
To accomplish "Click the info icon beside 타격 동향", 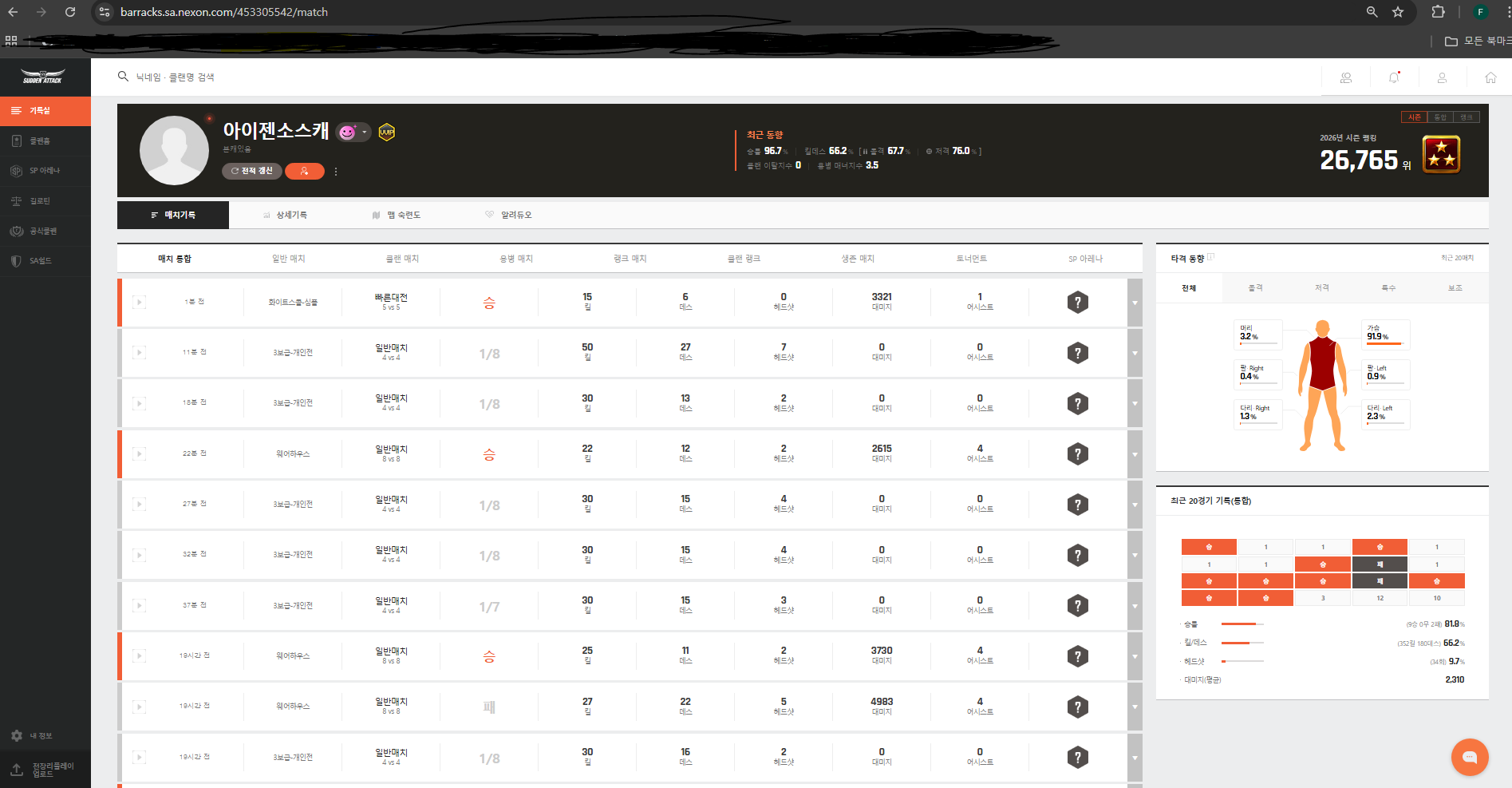I will click(1210, 257).
